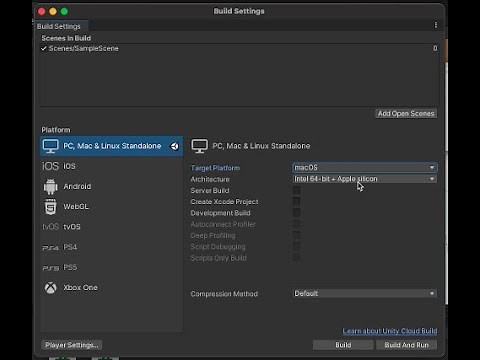480x360 pixels.
Task: Toggle the Deep Profiling checkbox
Action: tap(296, 235)
